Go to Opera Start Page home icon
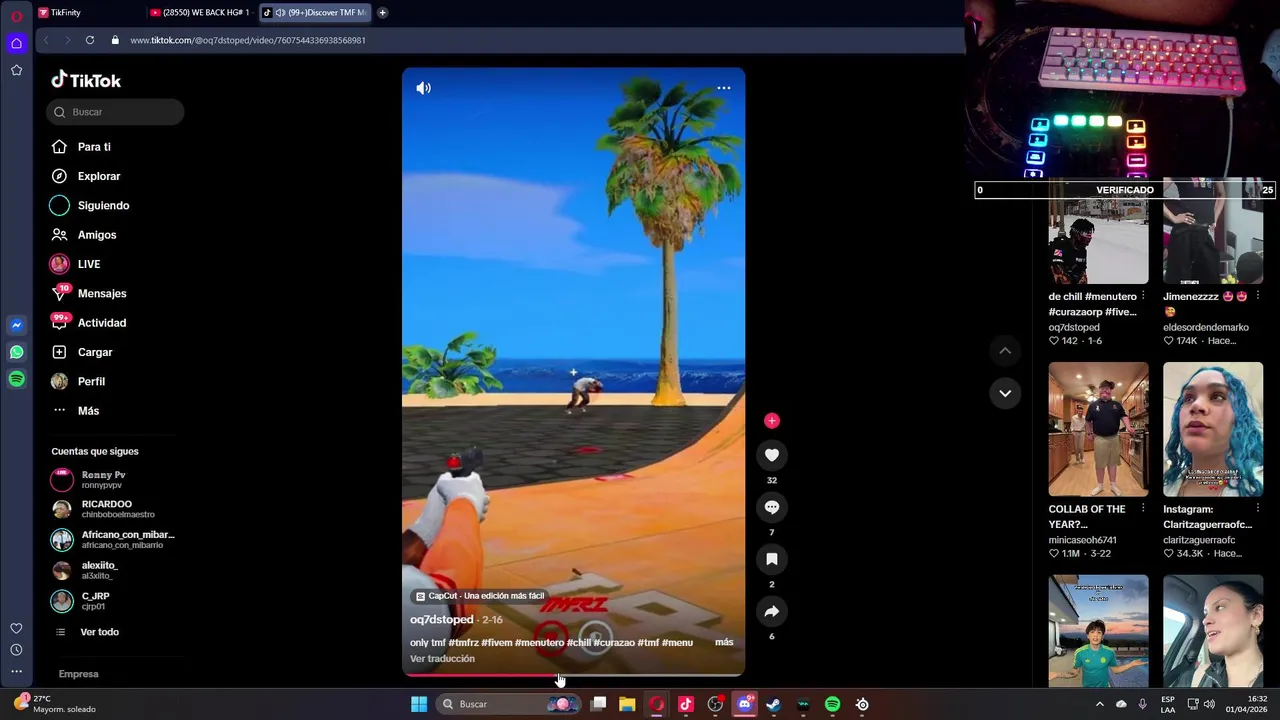Image resolution: width=1280 pixels, height=720 pixels. coord(16,43)
